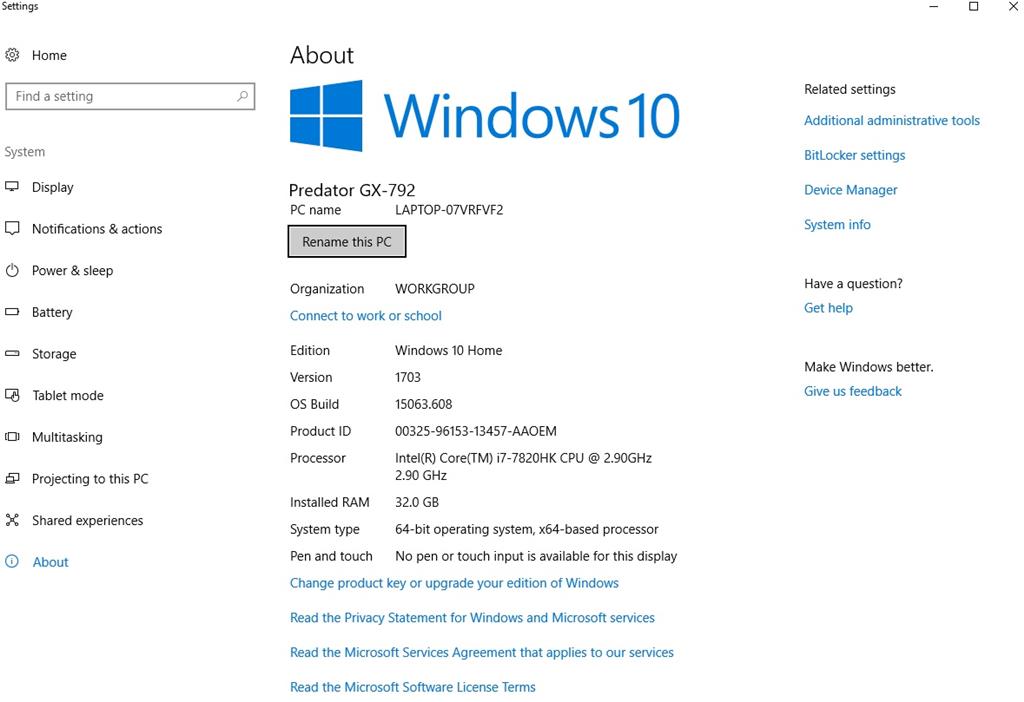
Task: Click Change product key or upgrade link
Action: point(454,583)
